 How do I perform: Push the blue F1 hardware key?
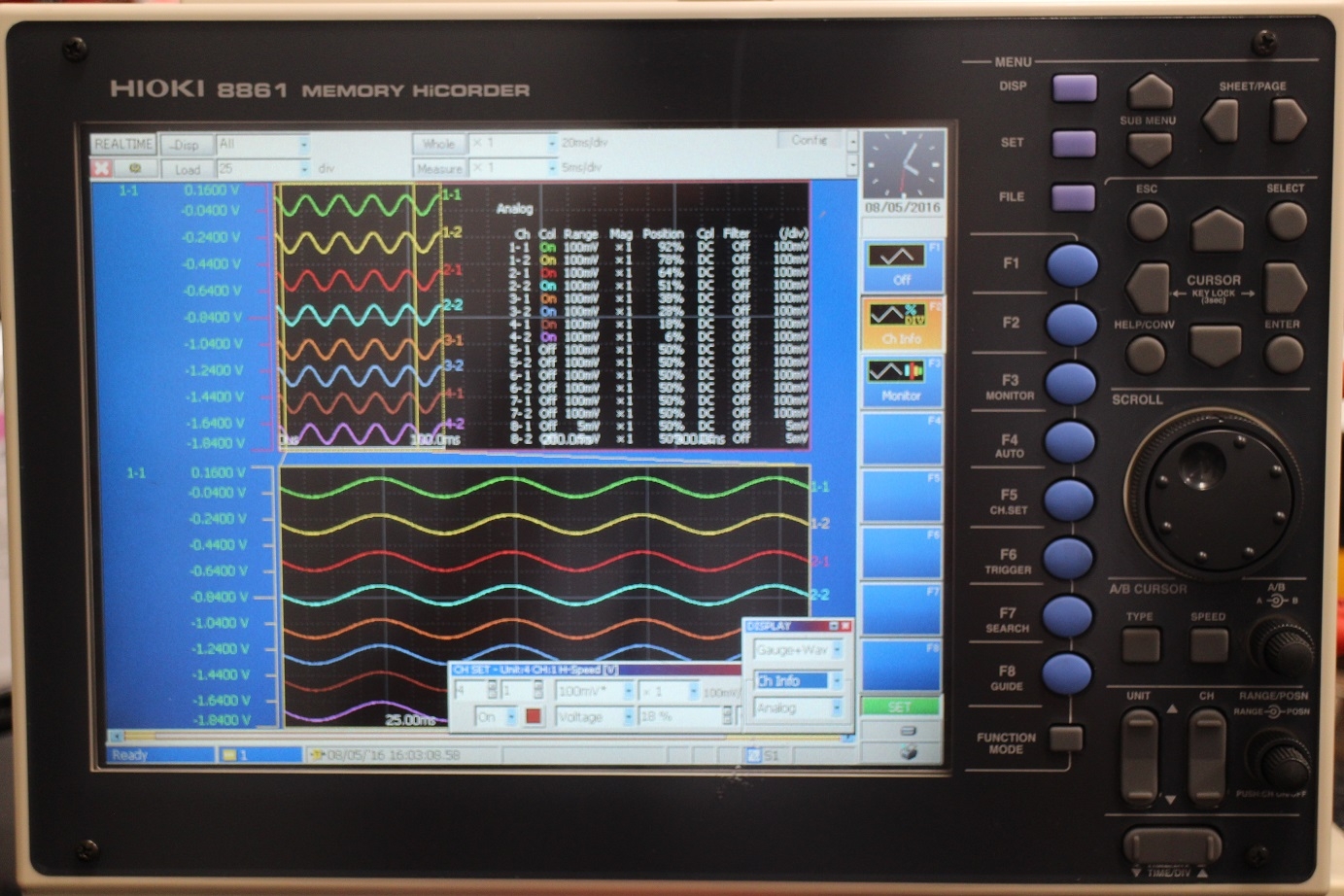1072,264
